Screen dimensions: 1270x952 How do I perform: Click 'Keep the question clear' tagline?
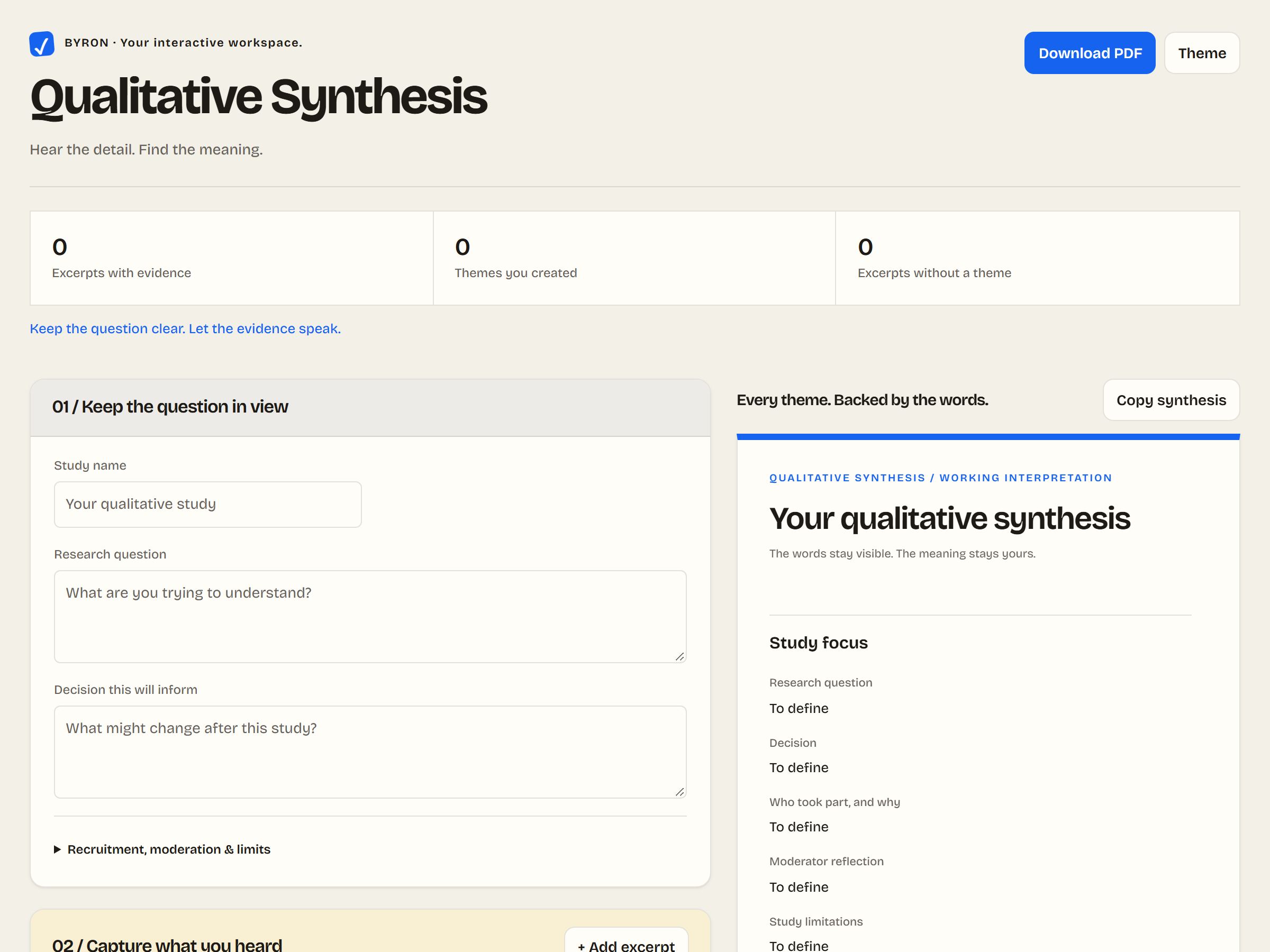[x=185, y=329]
